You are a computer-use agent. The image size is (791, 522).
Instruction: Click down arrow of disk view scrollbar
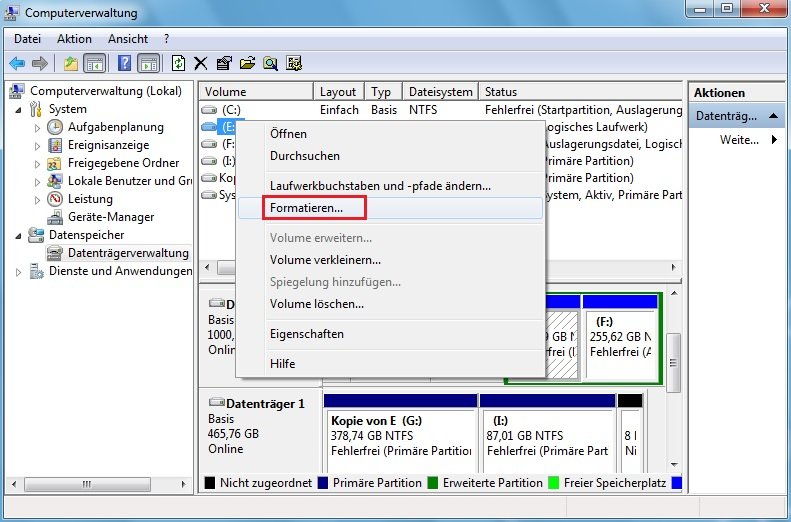(x=674, y=465)
